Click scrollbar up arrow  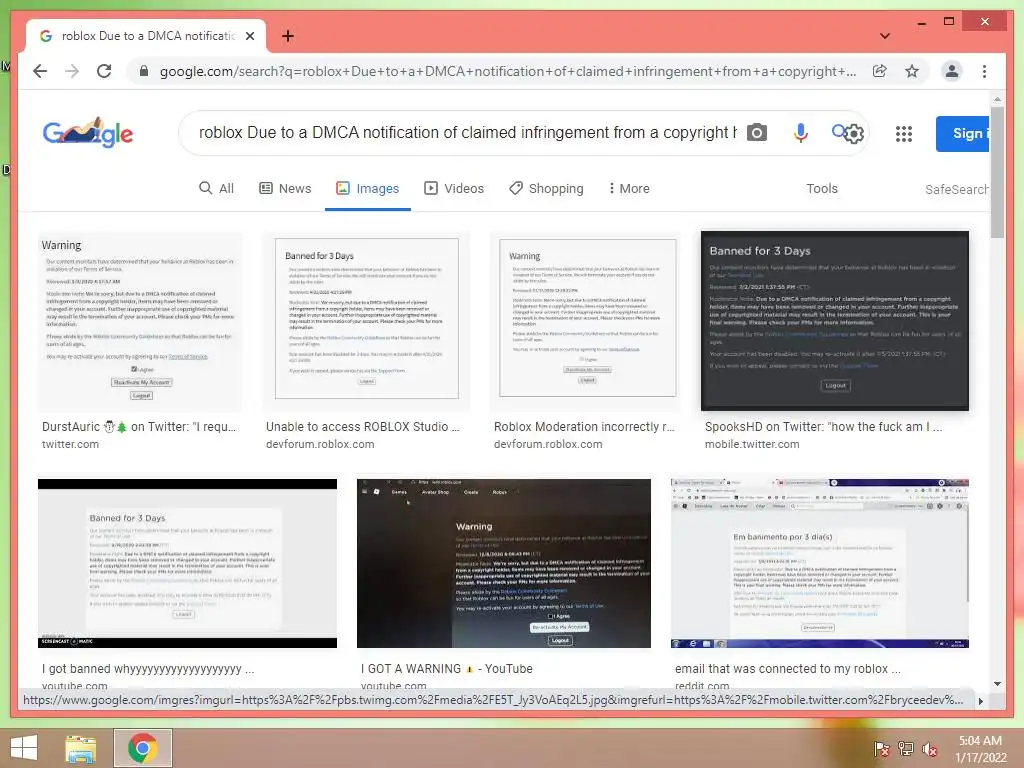click(997, 99)
